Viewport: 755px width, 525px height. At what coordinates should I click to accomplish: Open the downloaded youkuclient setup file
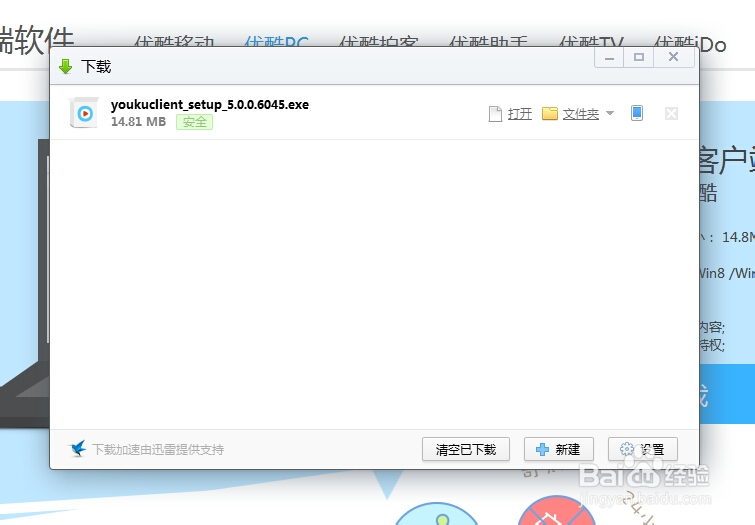point(520,114)
